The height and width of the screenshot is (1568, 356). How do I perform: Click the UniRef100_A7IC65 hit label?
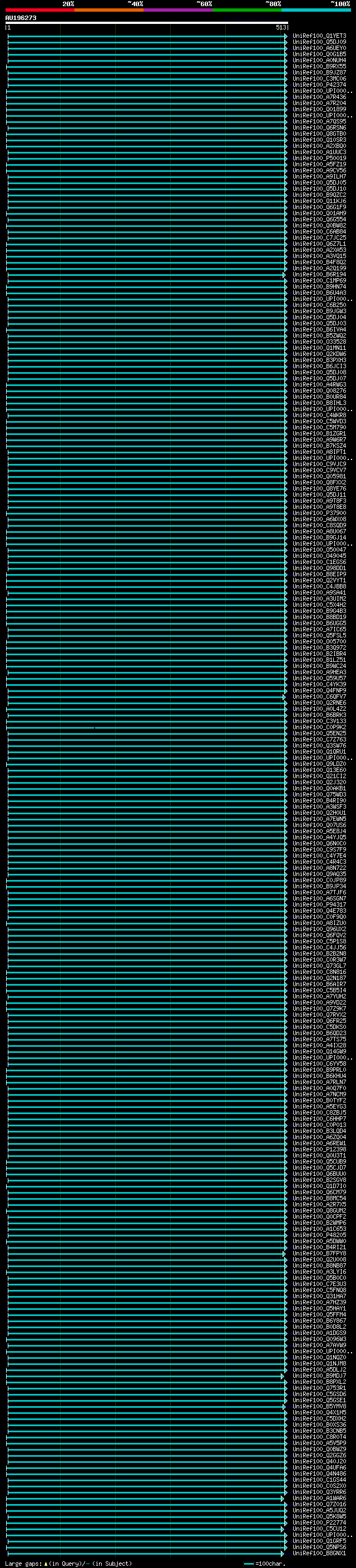pos(319,630)
